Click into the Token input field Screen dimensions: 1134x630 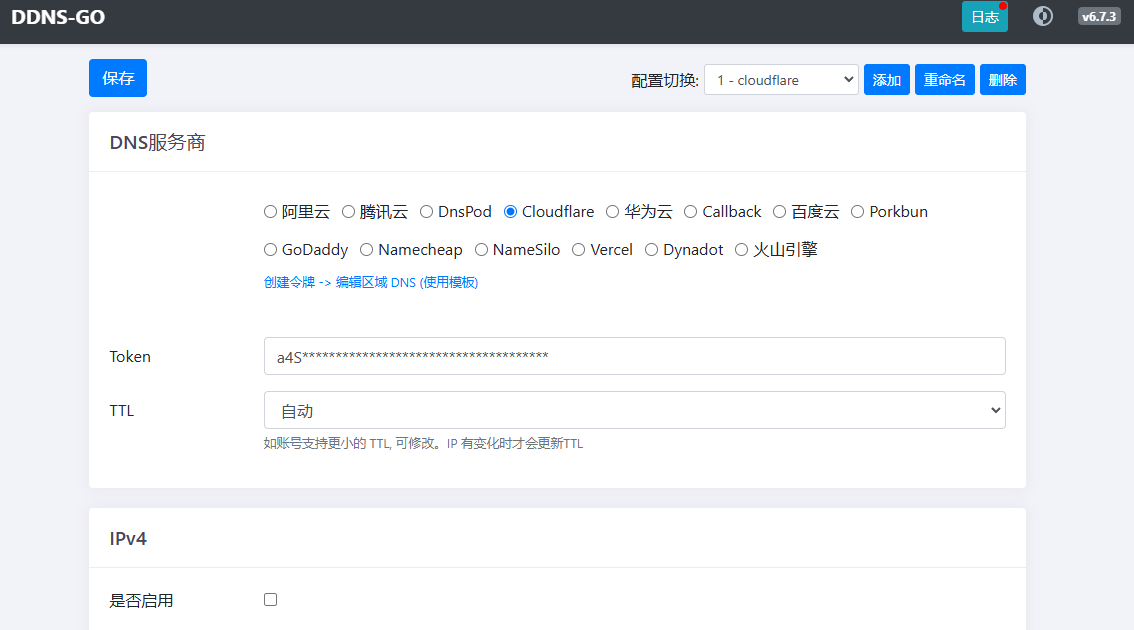tap(634, 356)
